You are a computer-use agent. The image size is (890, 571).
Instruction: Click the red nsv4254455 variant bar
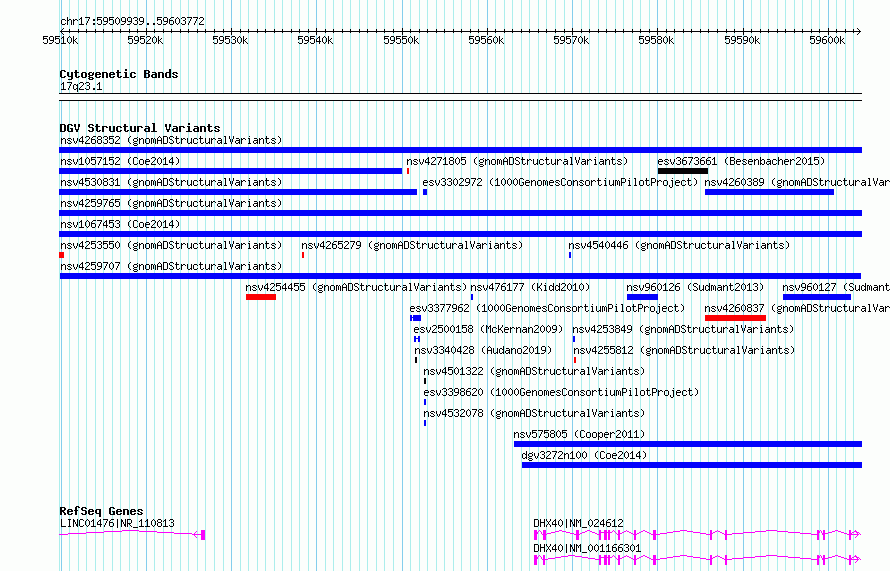click(261, 297)
